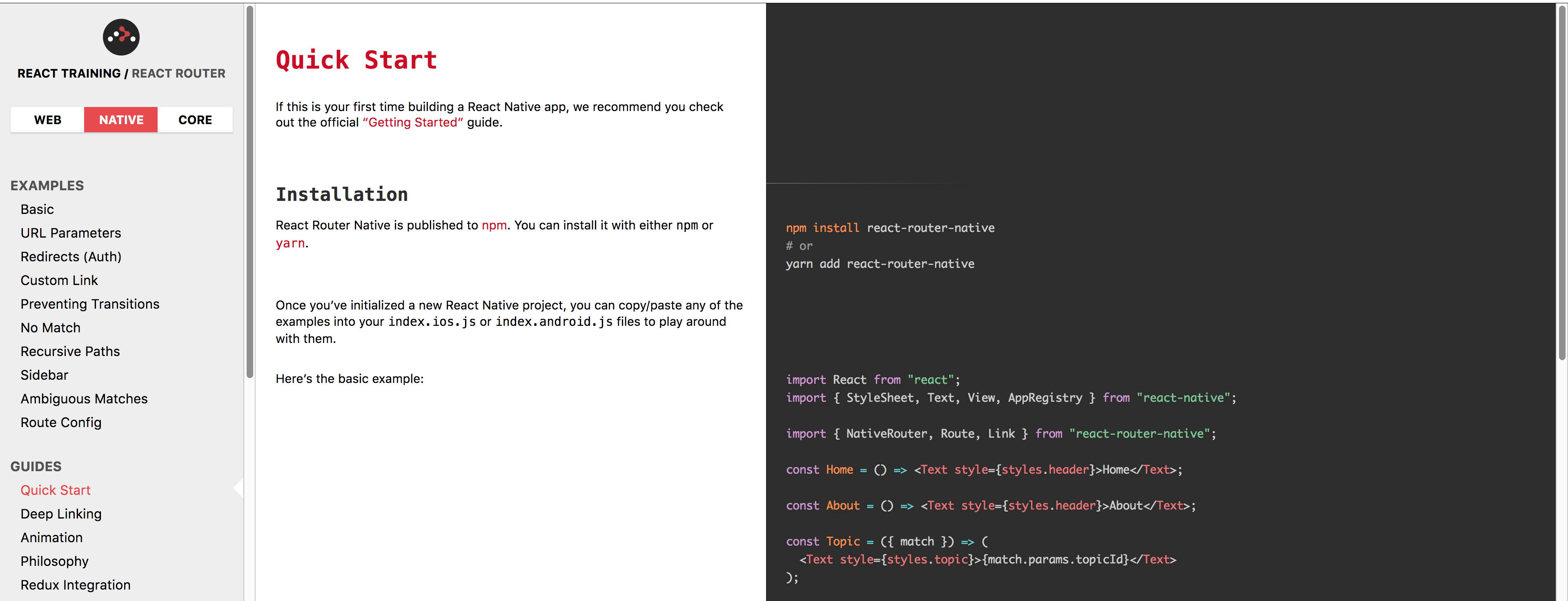Select the Quick Start guide
This screenshot has width=1568, height=601.
(x=56, y=490)
